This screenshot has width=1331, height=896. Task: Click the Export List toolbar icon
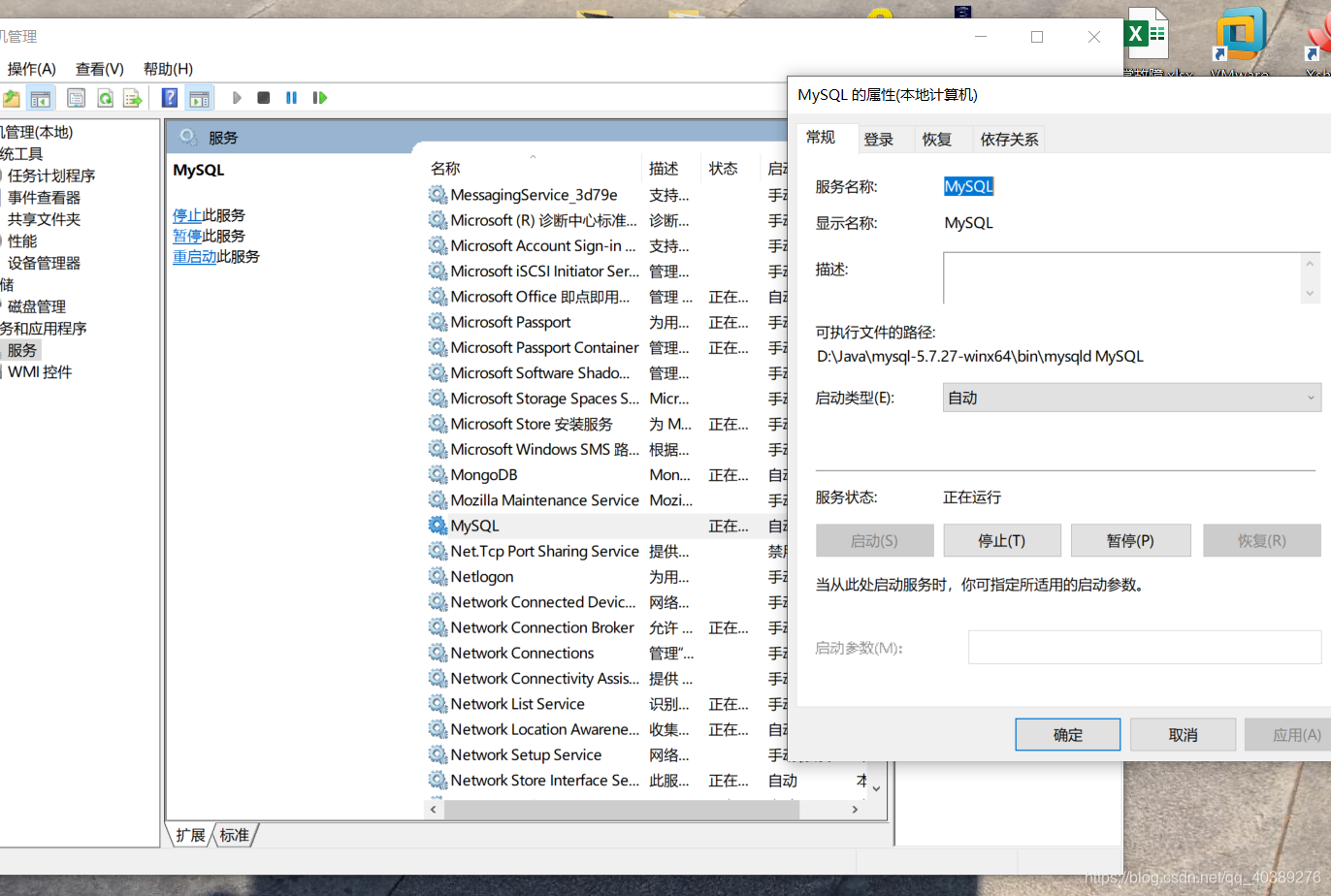[x=133, y=98]
